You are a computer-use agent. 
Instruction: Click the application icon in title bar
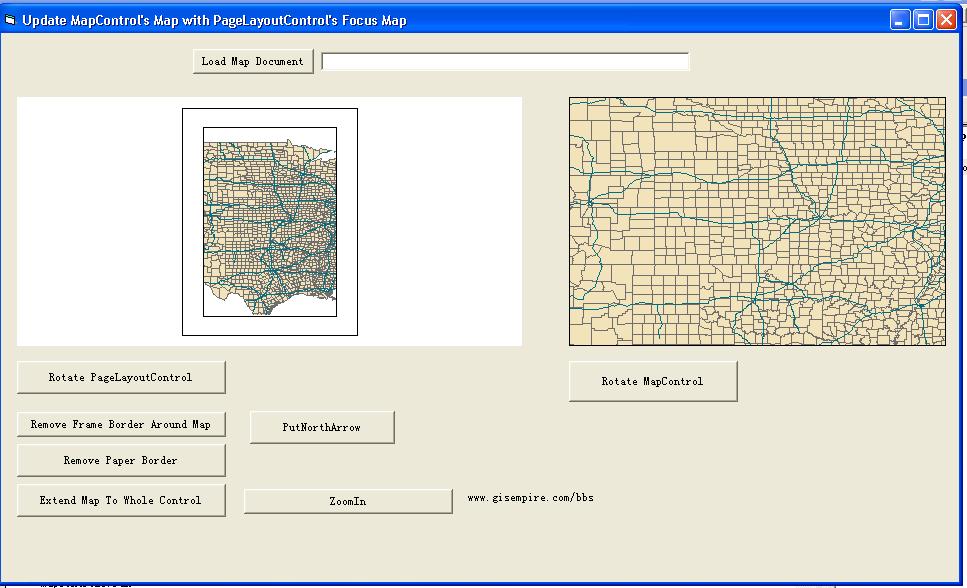click(10, 20)
